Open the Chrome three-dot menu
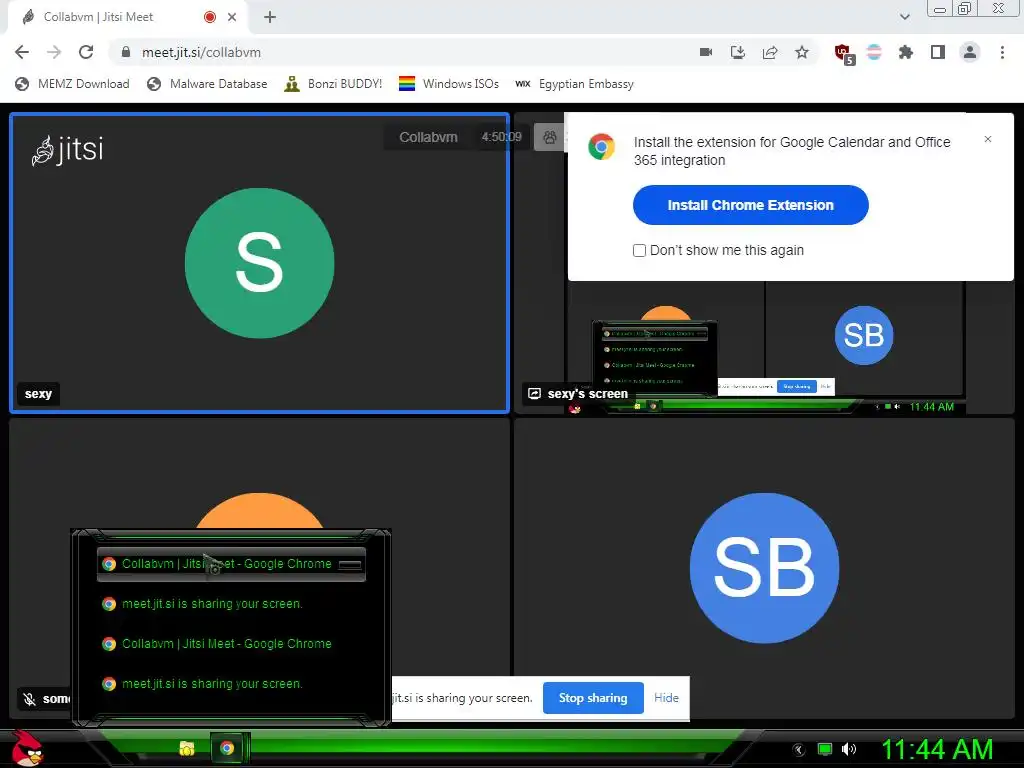This screenshot has width=1024, height=768. [x=1002, y=52]
